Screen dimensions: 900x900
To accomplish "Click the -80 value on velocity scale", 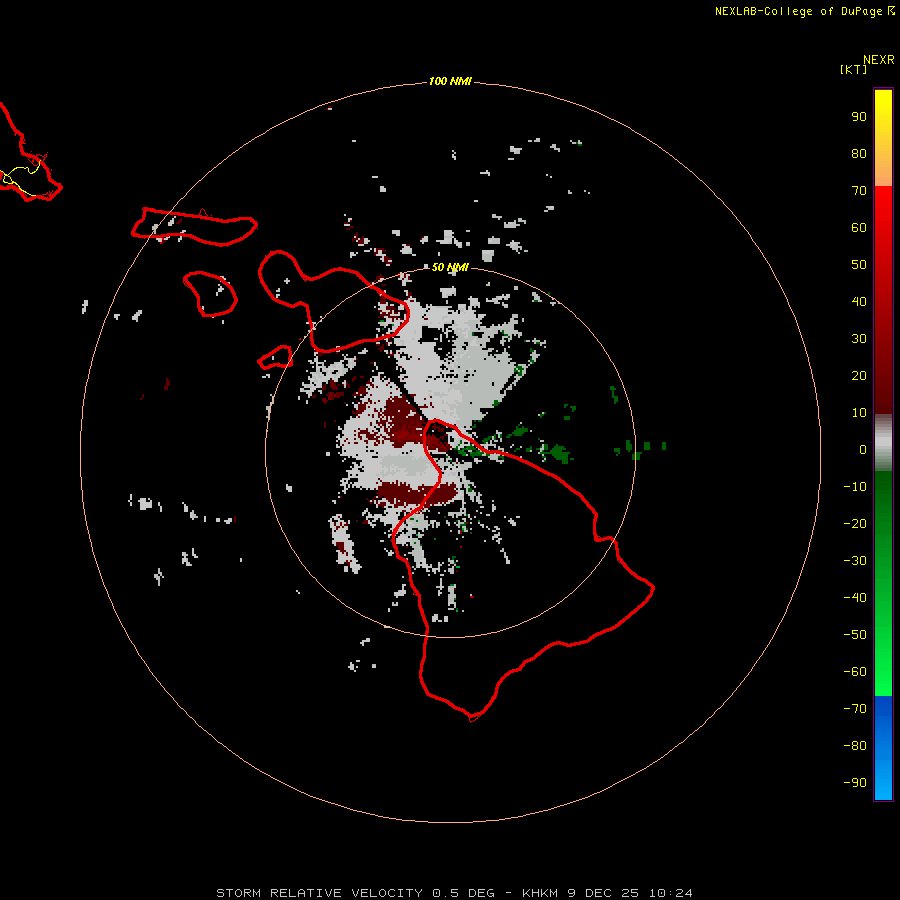I will pyautogui.click(x=855, y=746).
